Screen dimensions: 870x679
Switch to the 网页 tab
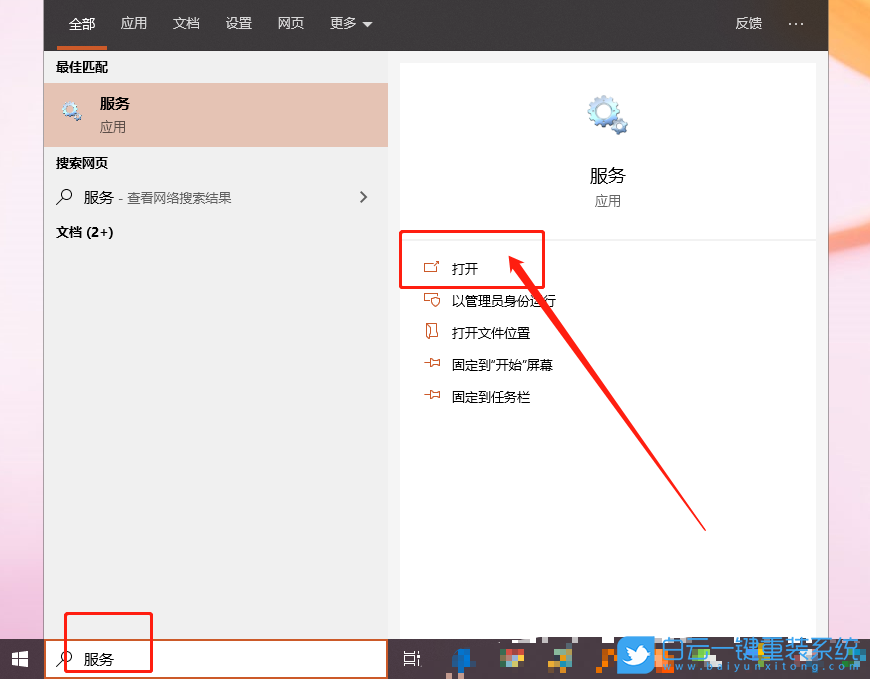pyautogui.click(x=290, y=24)
